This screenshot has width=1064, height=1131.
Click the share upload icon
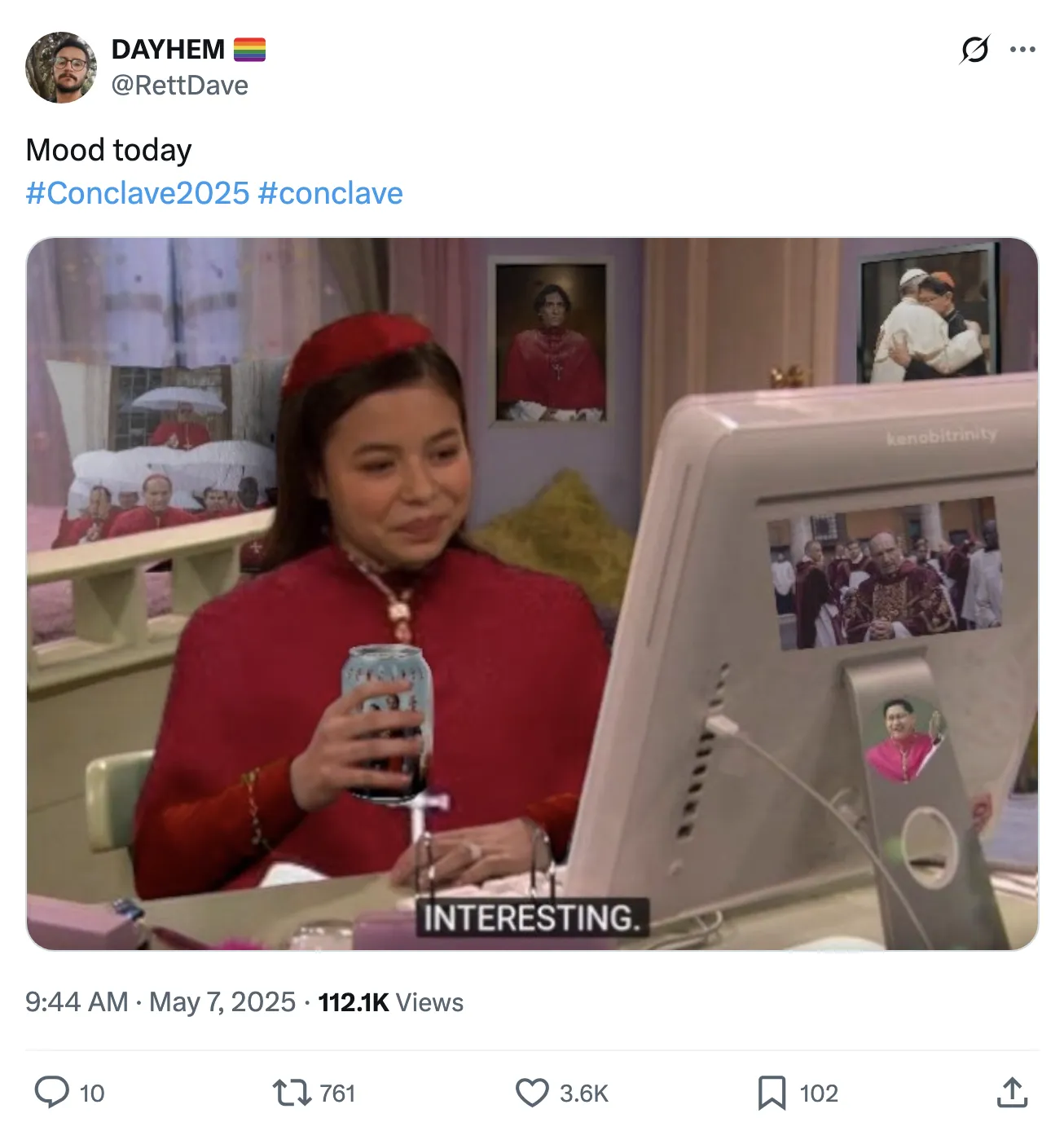pyautogui.click(x=1012, y=1092)
